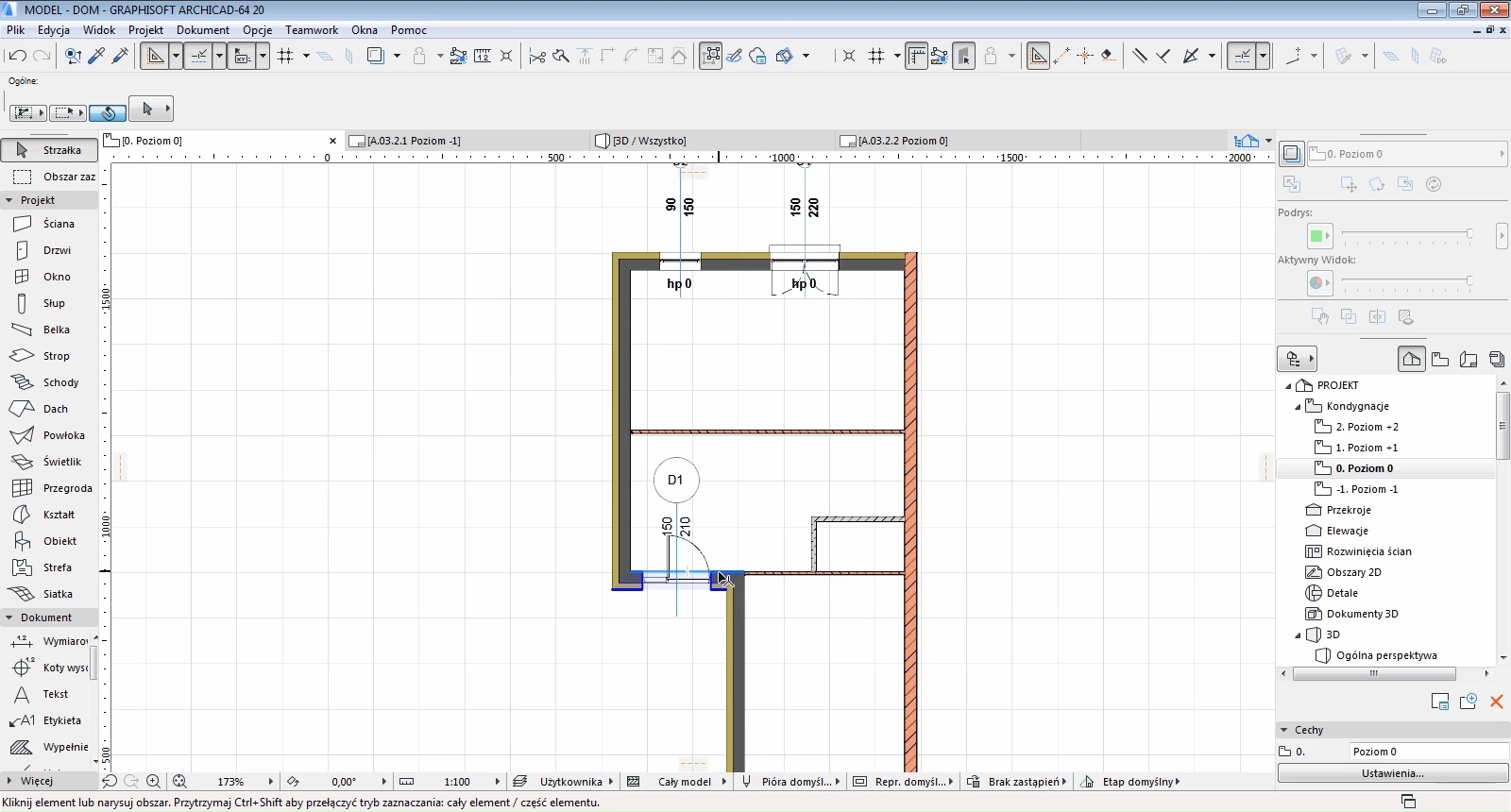
Task: Open the Dokument menu
Action: tap(202, 30)
